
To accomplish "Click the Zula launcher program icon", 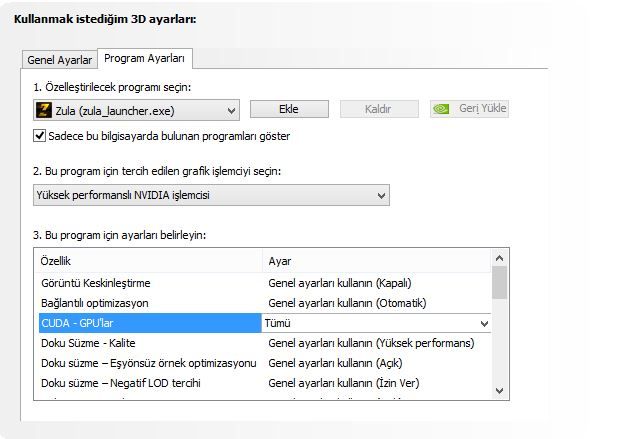I will [44, 110].
